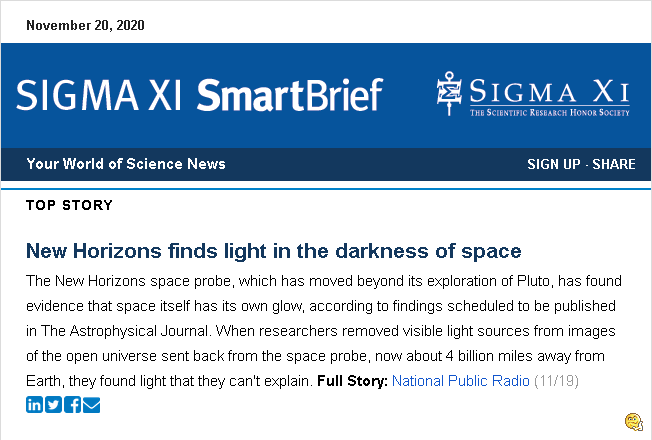Click the Full Story label
The image size is (652, 440).
[x=352, y=381]
